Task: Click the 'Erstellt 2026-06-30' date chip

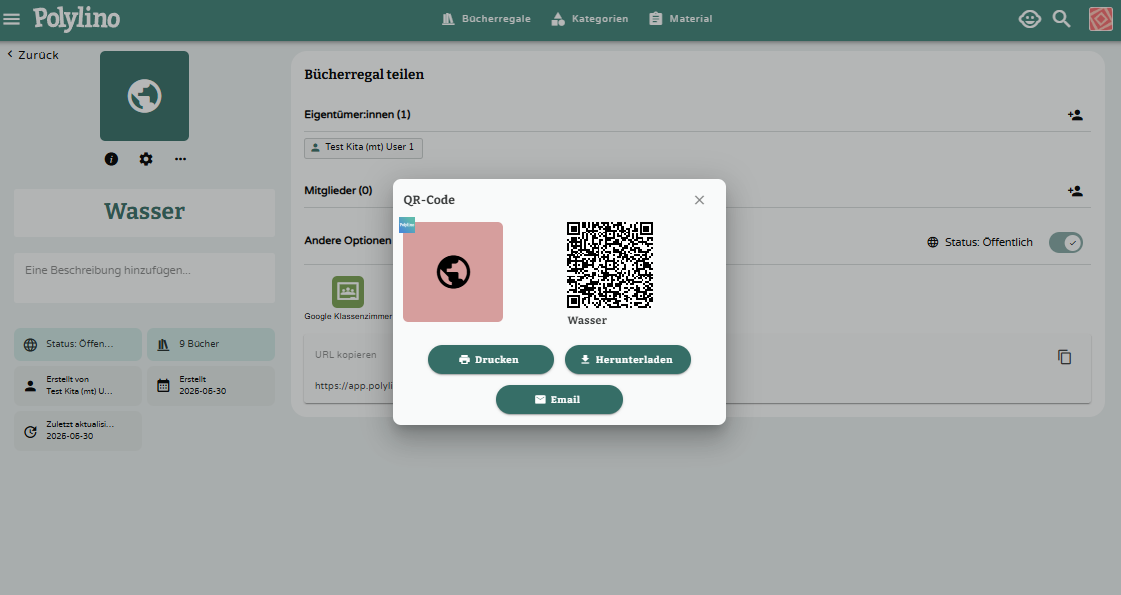Action: pos(211,385)
